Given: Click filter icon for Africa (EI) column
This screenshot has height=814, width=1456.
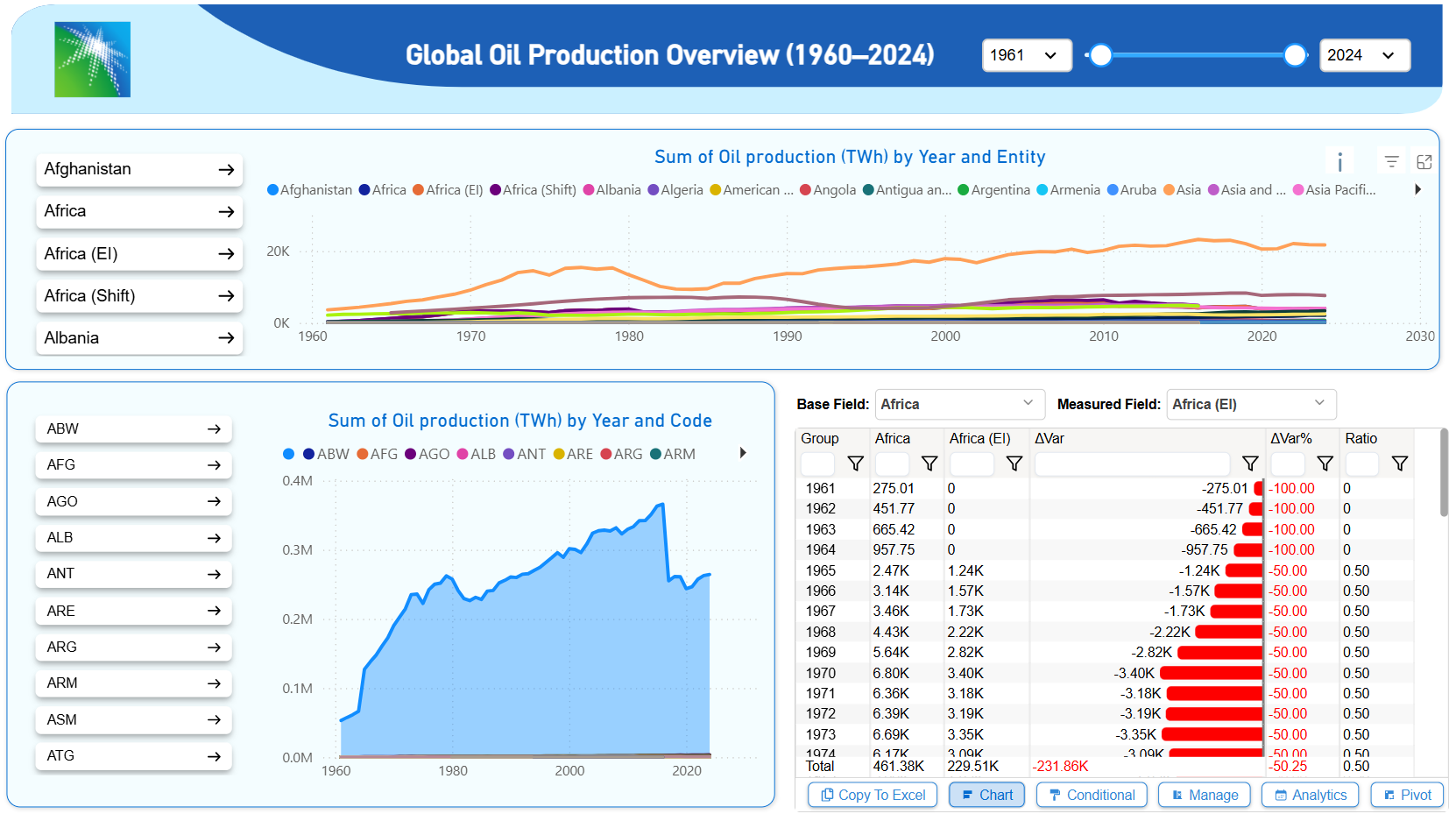Looking at the screenshot, I should point(1014,464).
